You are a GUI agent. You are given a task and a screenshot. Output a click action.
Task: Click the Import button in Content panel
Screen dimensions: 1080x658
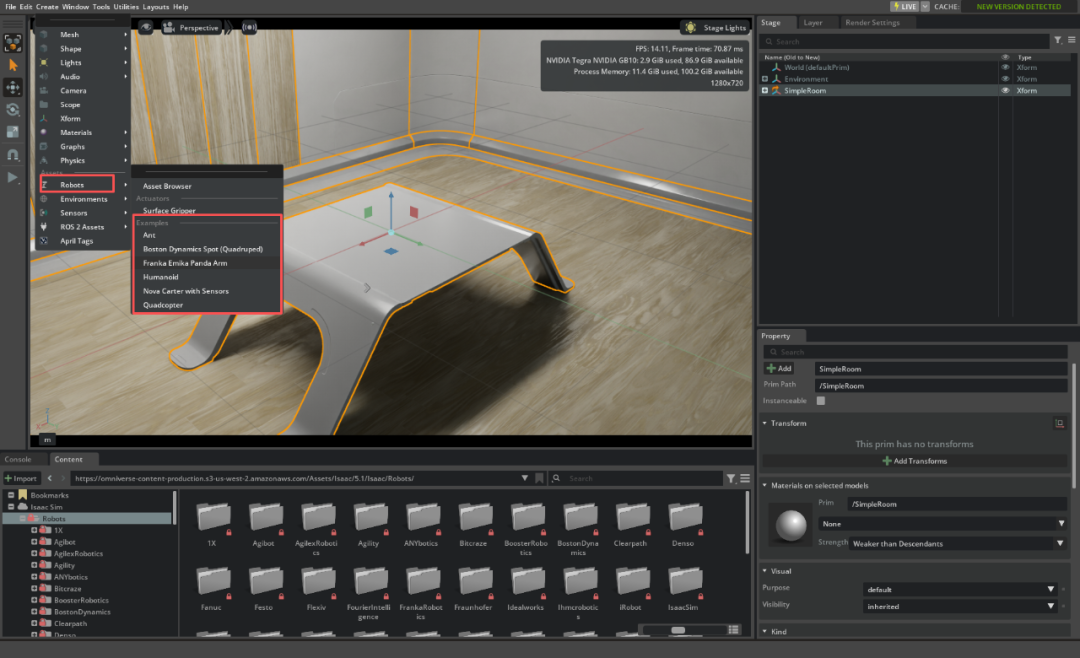21,478
